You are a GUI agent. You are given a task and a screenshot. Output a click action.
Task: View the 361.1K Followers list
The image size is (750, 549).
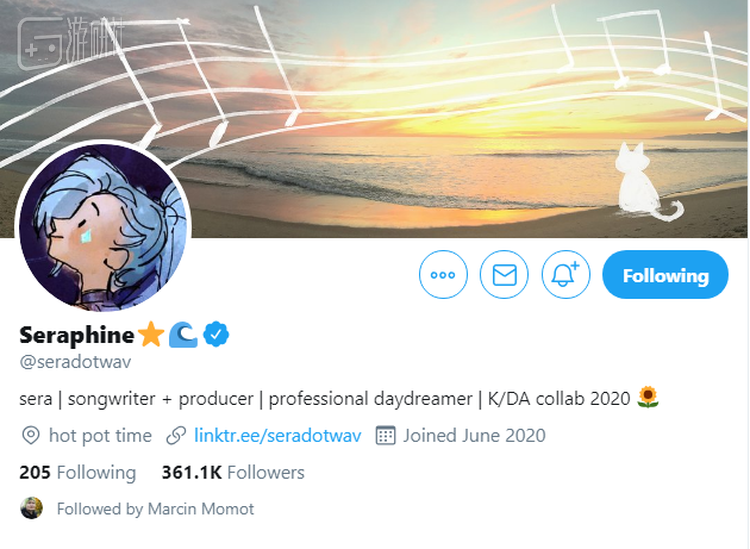[233, 472]
